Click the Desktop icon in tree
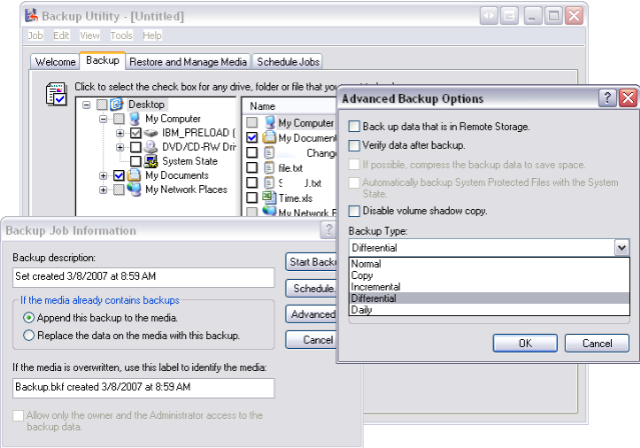Image resolution: width=640 pixels, height=448 pixels. click(117, 104)
